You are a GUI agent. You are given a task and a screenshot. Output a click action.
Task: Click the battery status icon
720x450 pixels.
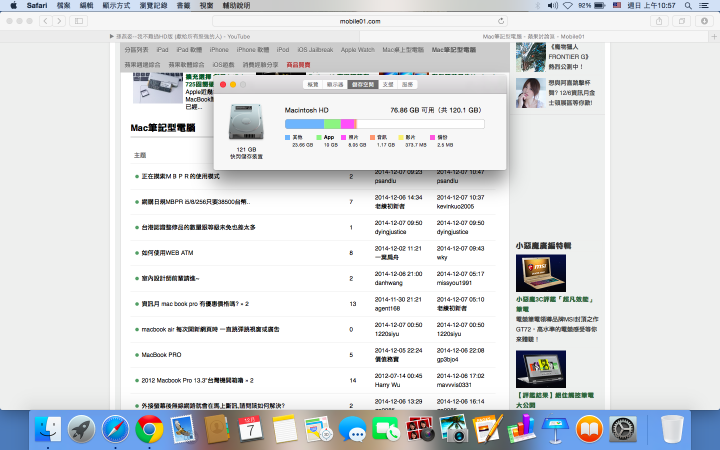(600, 6)
